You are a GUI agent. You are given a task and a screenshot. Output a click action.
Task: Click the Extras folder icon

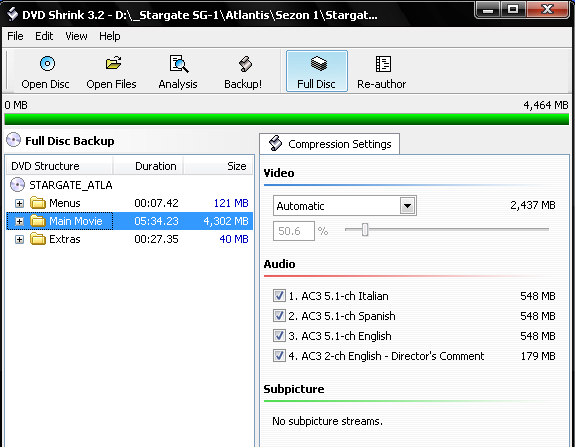pos(38,239)
